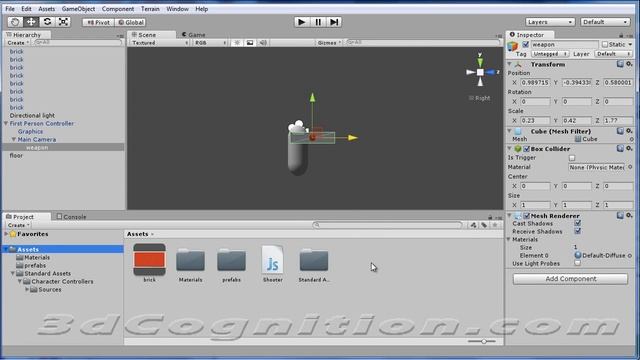This screenshot has height=360, width=640.
Task: Select the Rotate tool in toolbar
Action: (x=47, y=22)
